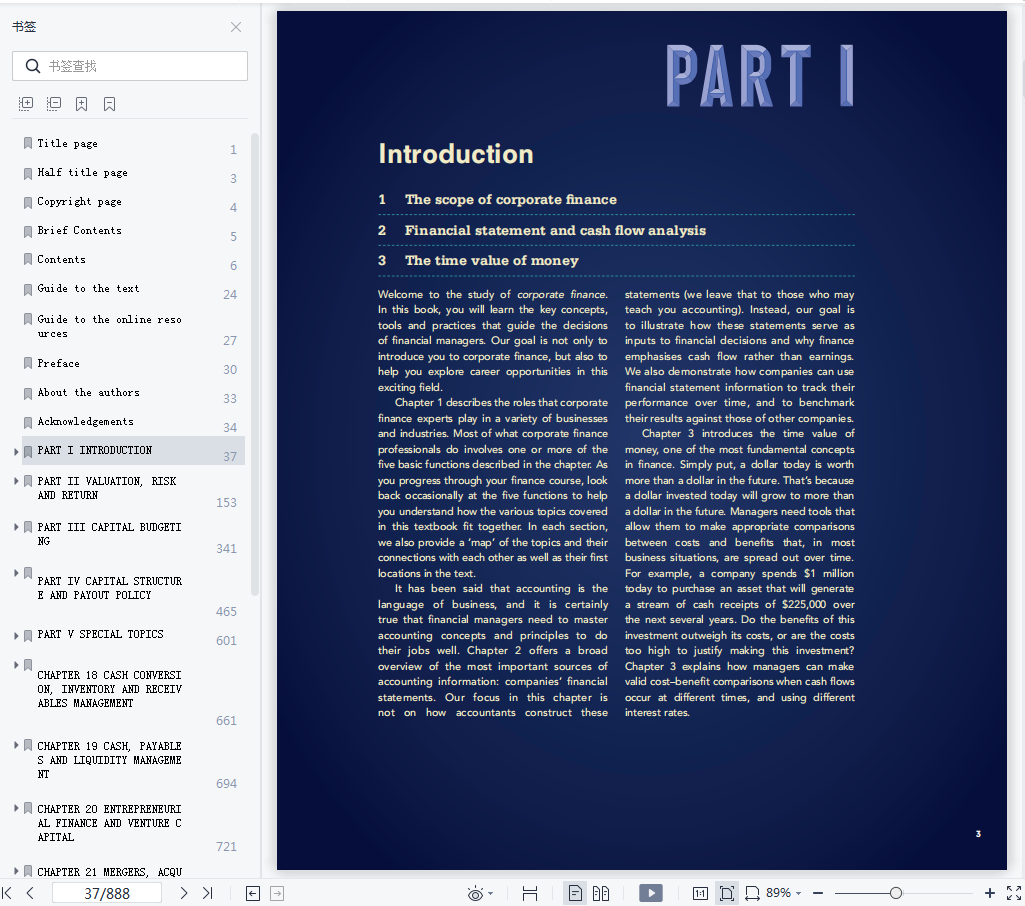The image size is (1025, 906).
Task: Expand CHAPTER 21 MERGERS bookmark
Action: coord(16,871)
